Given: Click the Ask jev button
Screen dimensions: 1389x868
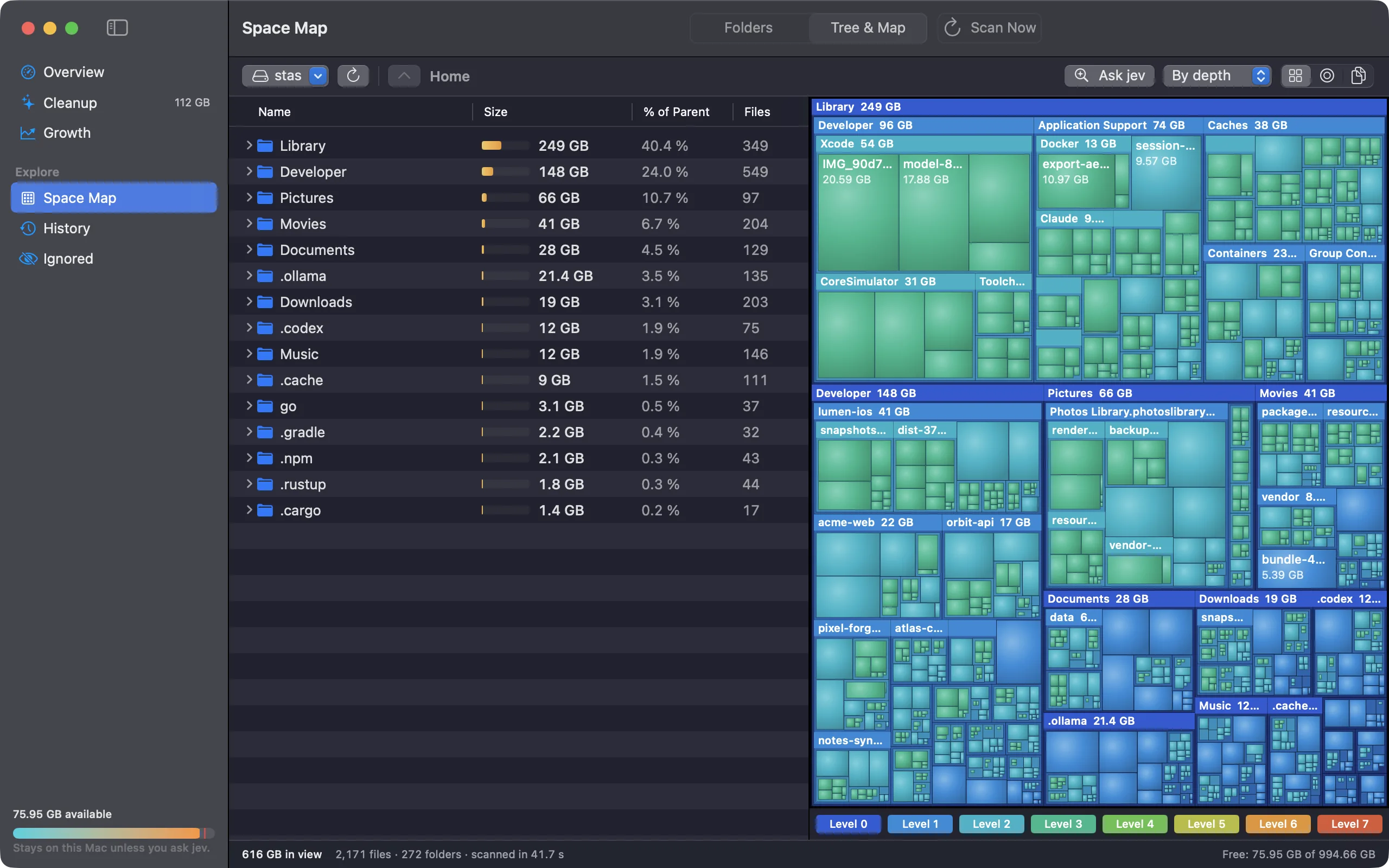Looking at the screenshot, I should (1110, 76).
